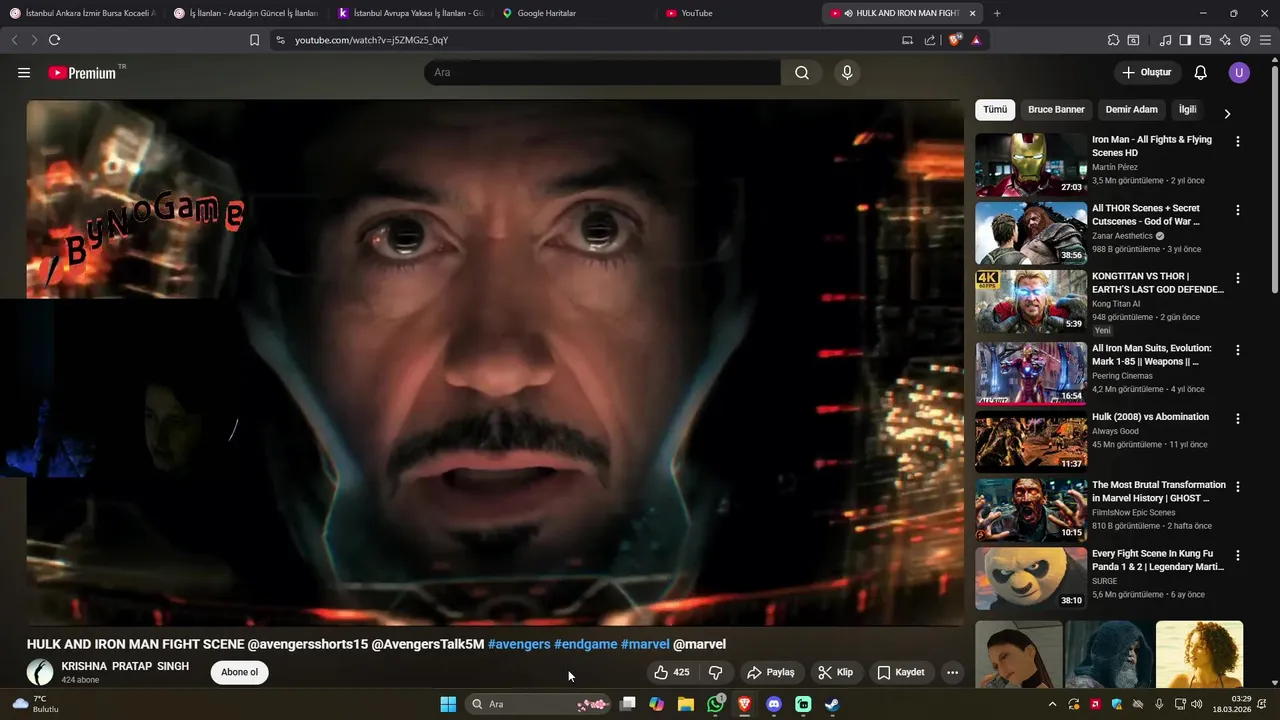The image size is (1280, 720).
Task: Select the Bruce Banner filter chip
Action: 1056,110
